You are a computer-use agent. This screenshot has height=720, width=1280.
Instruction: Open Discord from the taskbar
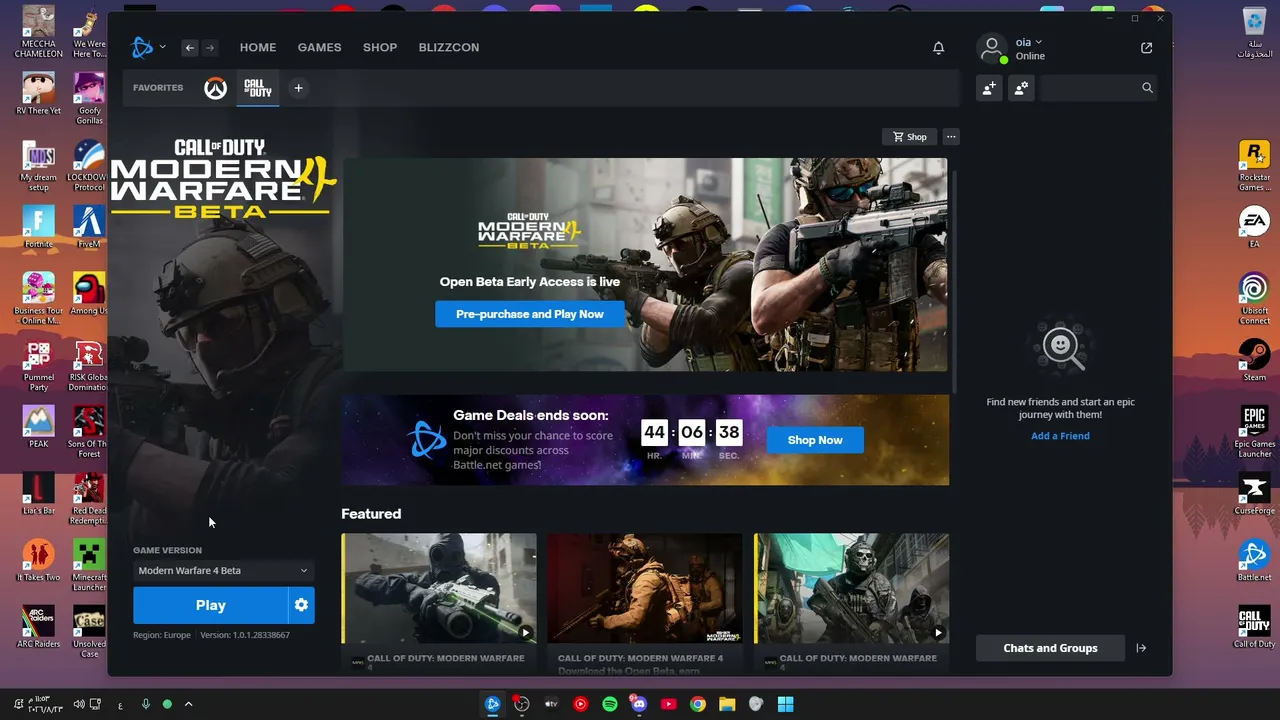[639, 704]
